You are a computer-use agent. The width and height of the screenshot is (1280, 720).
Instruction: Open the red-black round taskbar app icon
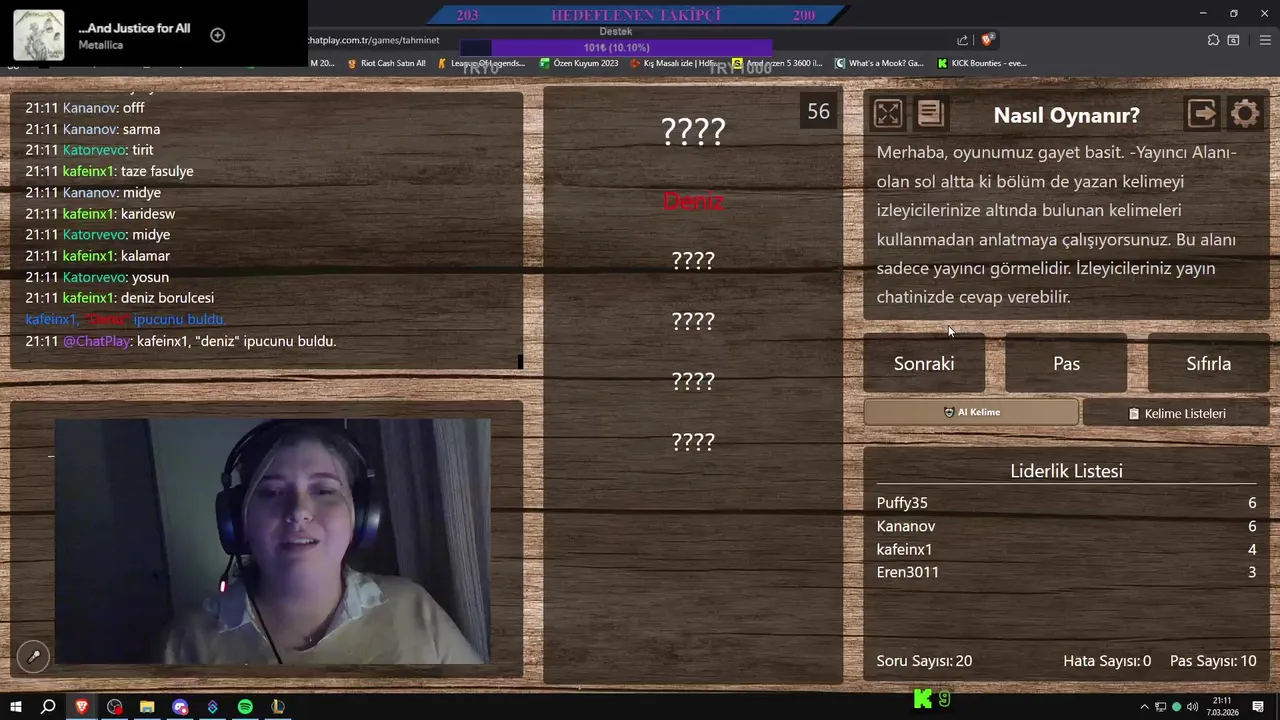(x=115, y=707)
